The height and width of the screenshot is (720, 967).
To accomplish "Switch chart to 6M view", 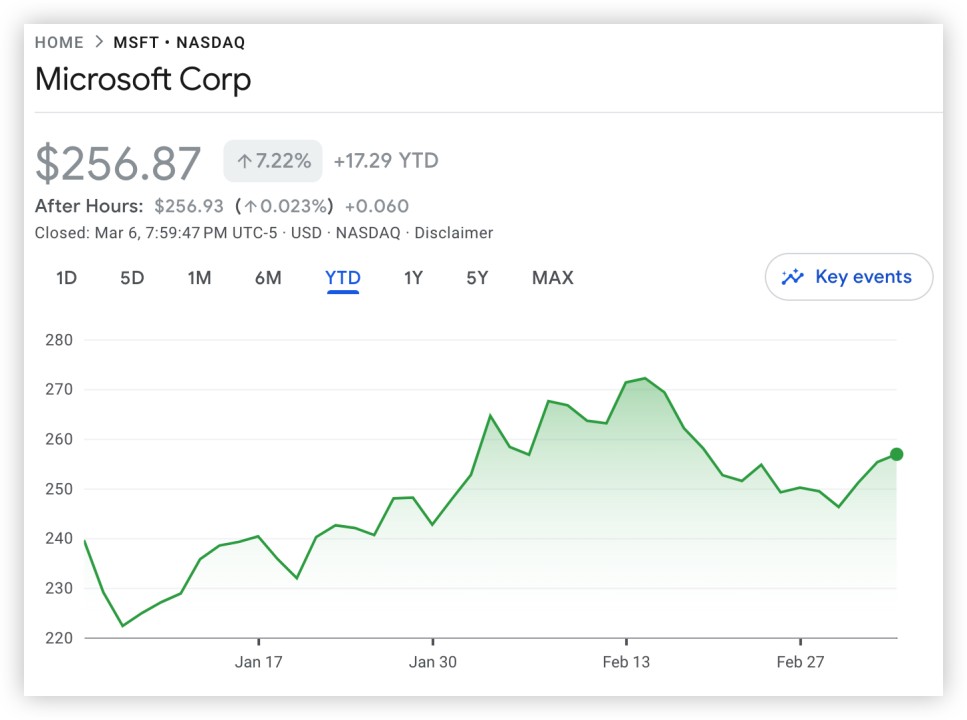I will (x=268, y=278).
